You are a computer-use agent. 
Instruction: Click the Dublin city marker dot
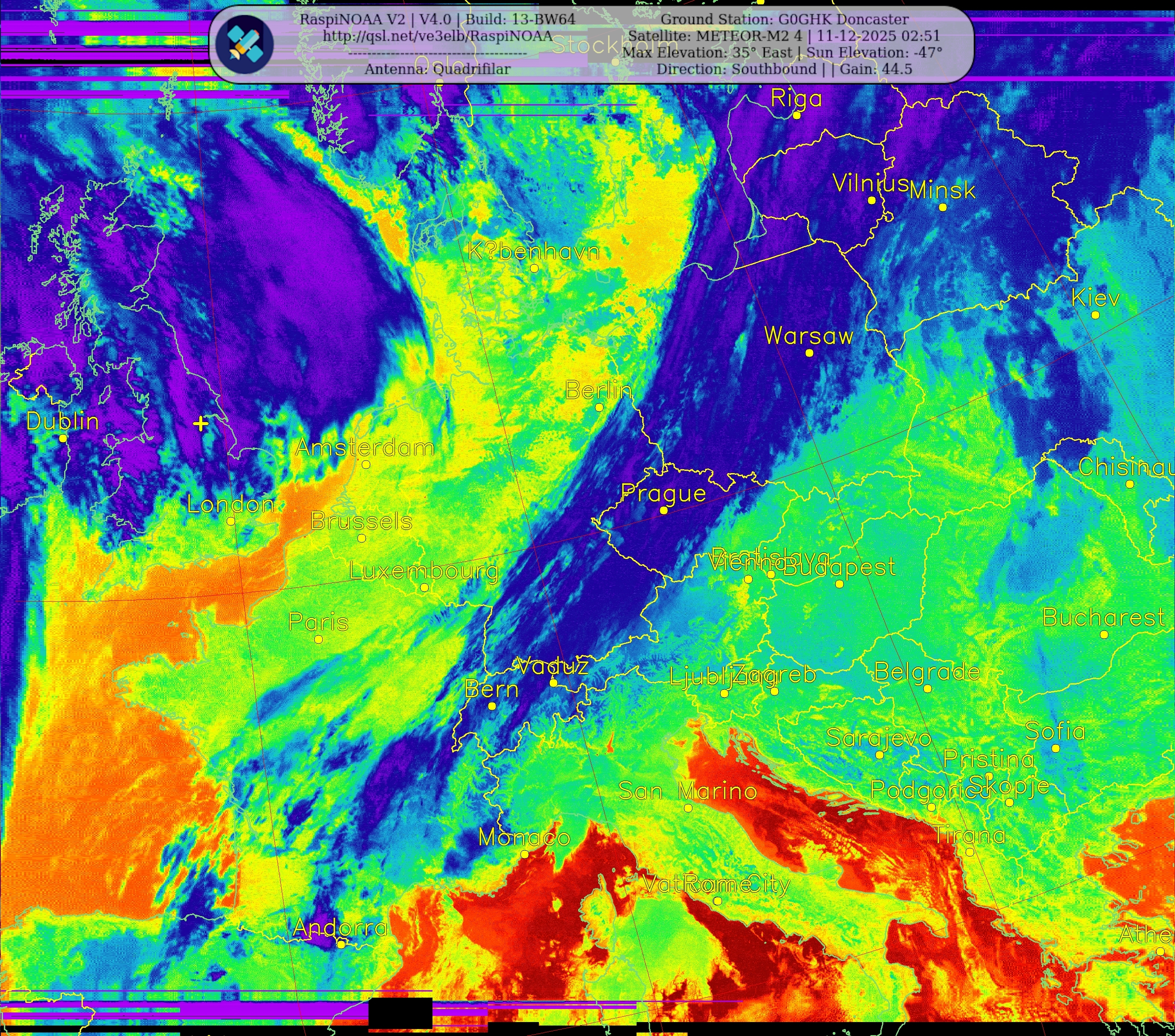coord(63,439)
